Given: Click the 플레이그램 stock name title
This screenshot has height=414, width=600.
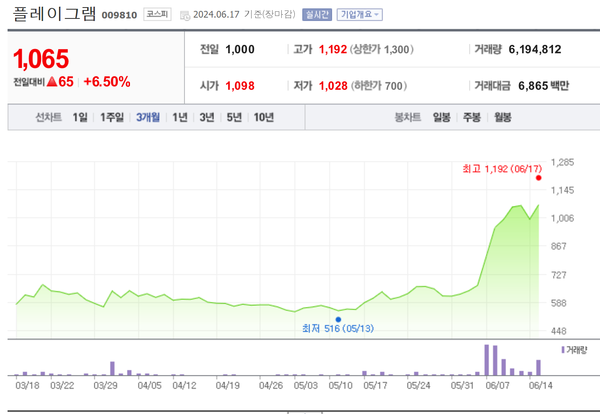Looking at the screenshot, I should 54,14.
